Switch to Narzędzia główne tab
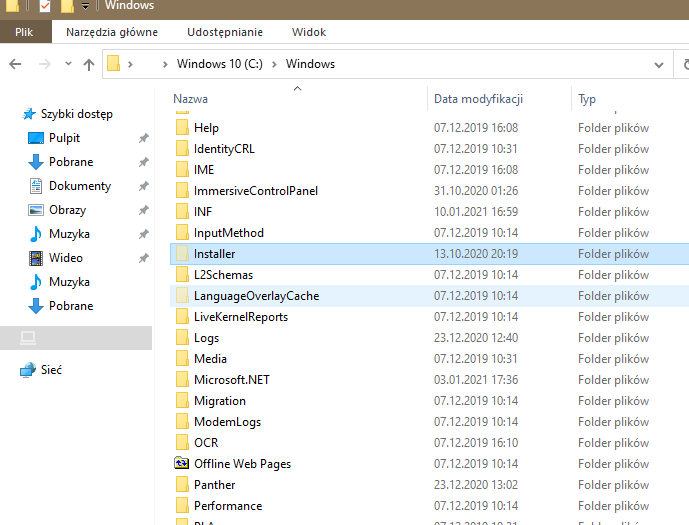 pos(112,32)
